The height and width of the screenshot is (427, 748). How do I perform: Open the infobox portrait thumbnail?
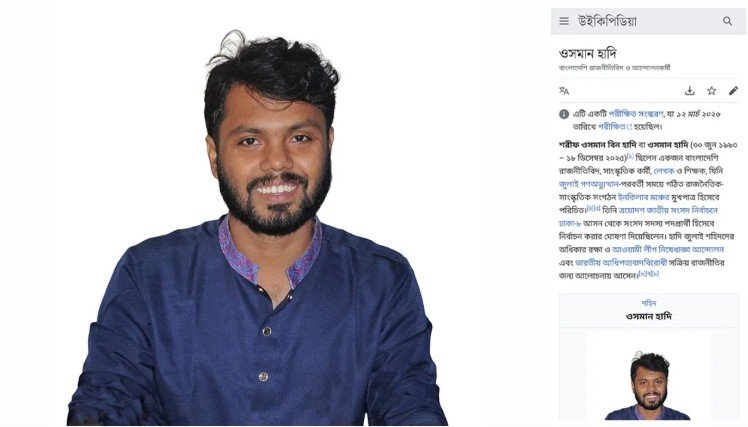(x=649, y=385)
